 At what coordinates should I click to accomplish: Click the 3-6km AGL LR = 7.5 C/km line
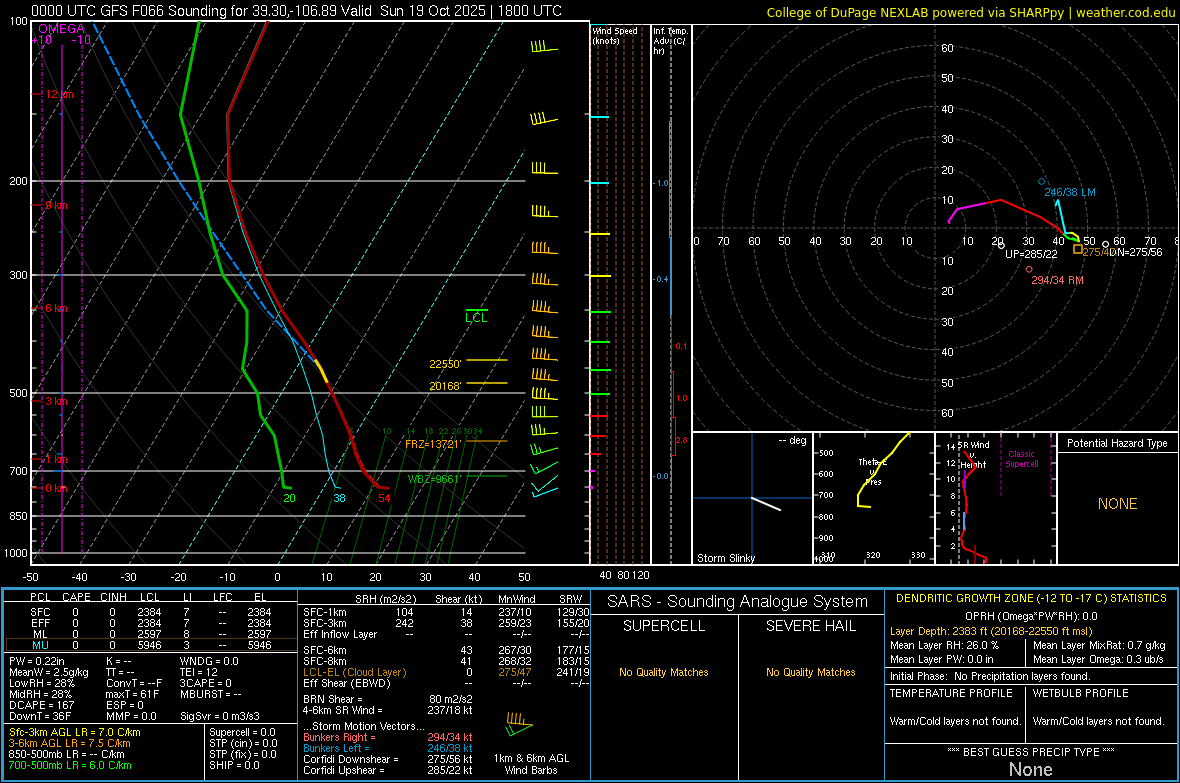click(x=70, y=743)
